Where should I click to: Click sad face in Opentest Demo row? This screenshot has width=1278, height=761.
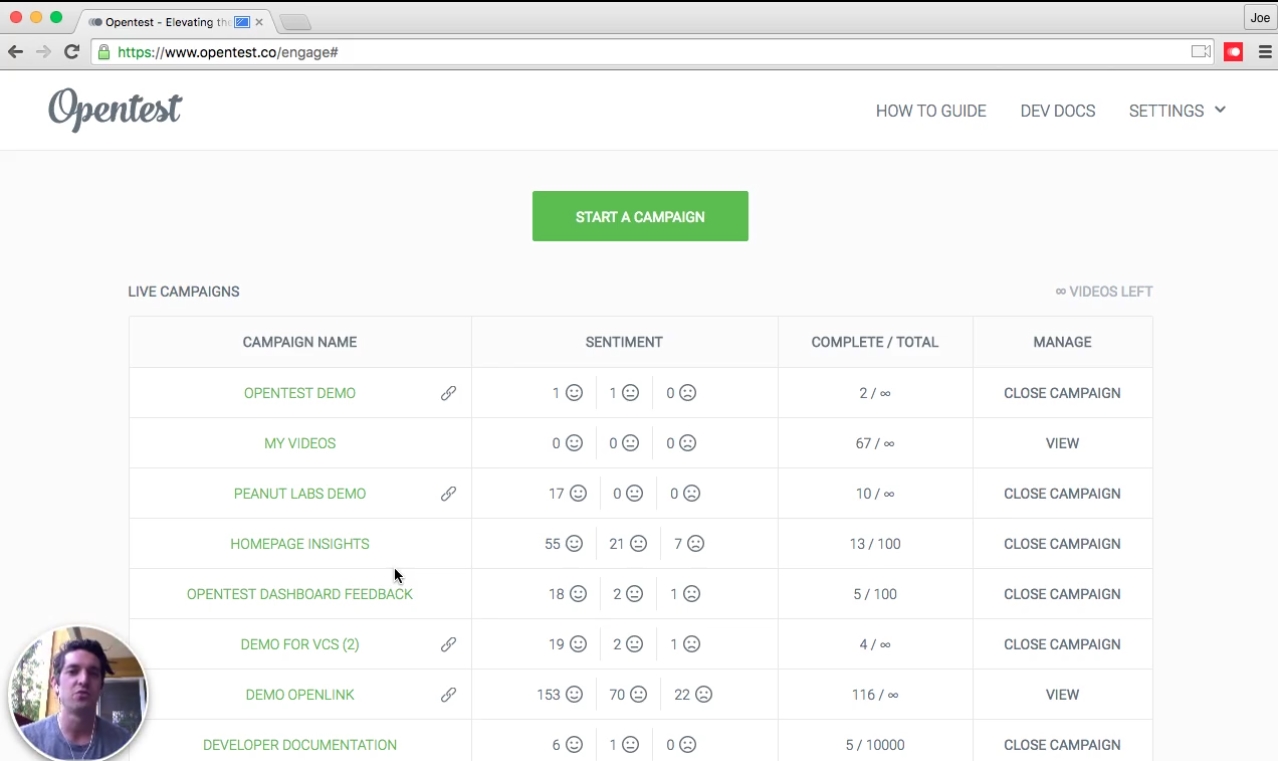click(x=688, y=393)
